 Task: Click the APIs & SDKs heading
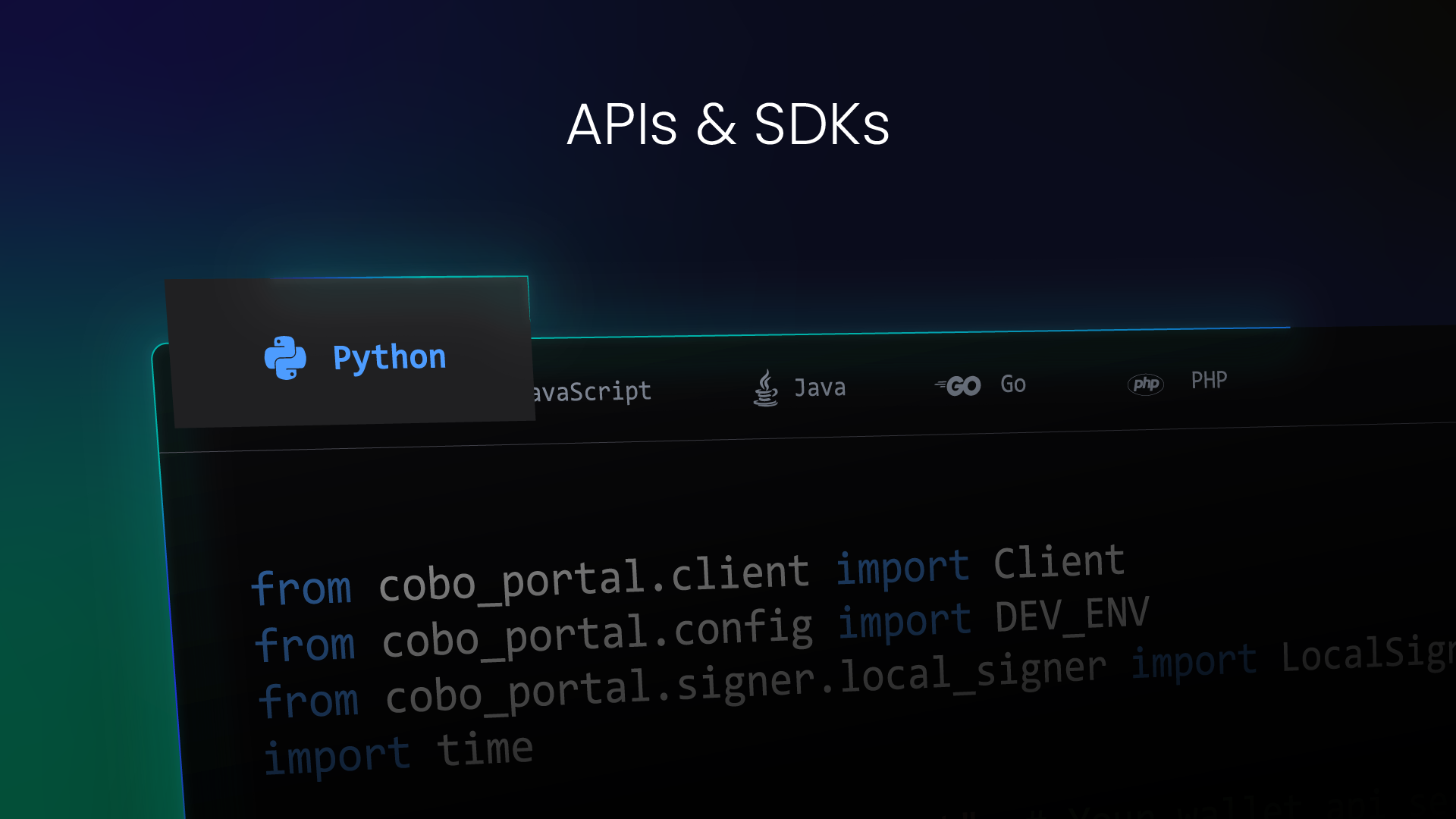728,124
